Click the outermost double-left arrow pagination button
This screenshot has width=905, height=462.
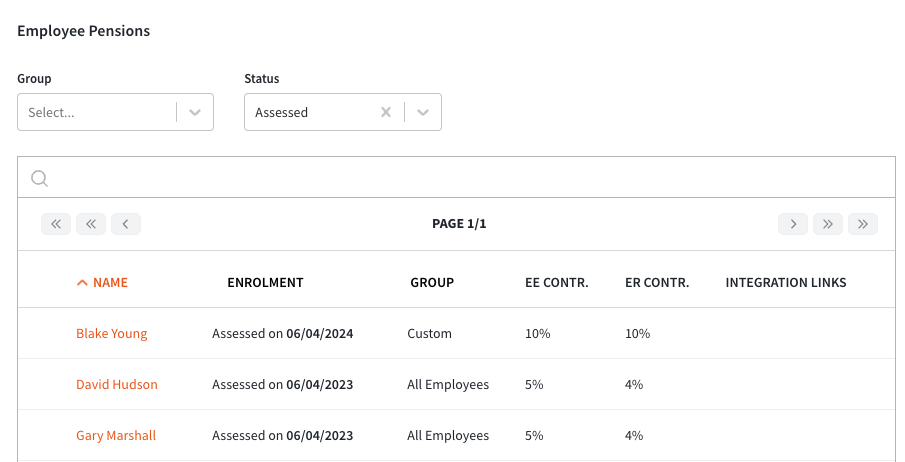(x=56, y=224)
